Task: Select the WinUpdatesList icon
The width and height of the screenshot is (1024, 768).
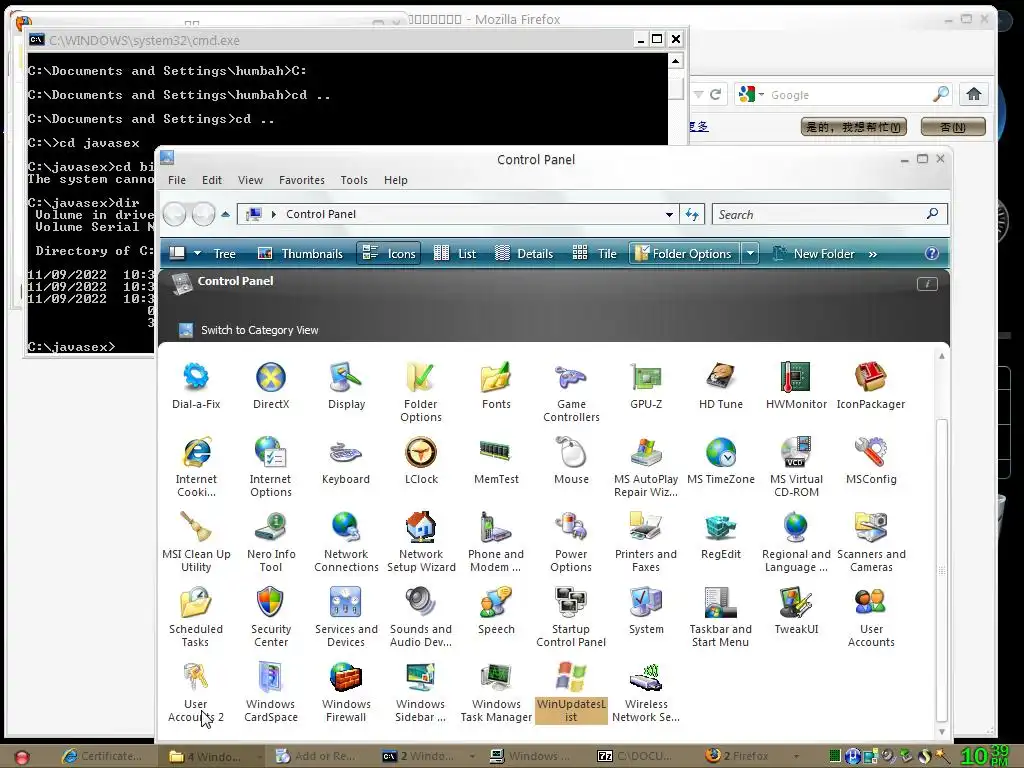Action: point(571,692)
